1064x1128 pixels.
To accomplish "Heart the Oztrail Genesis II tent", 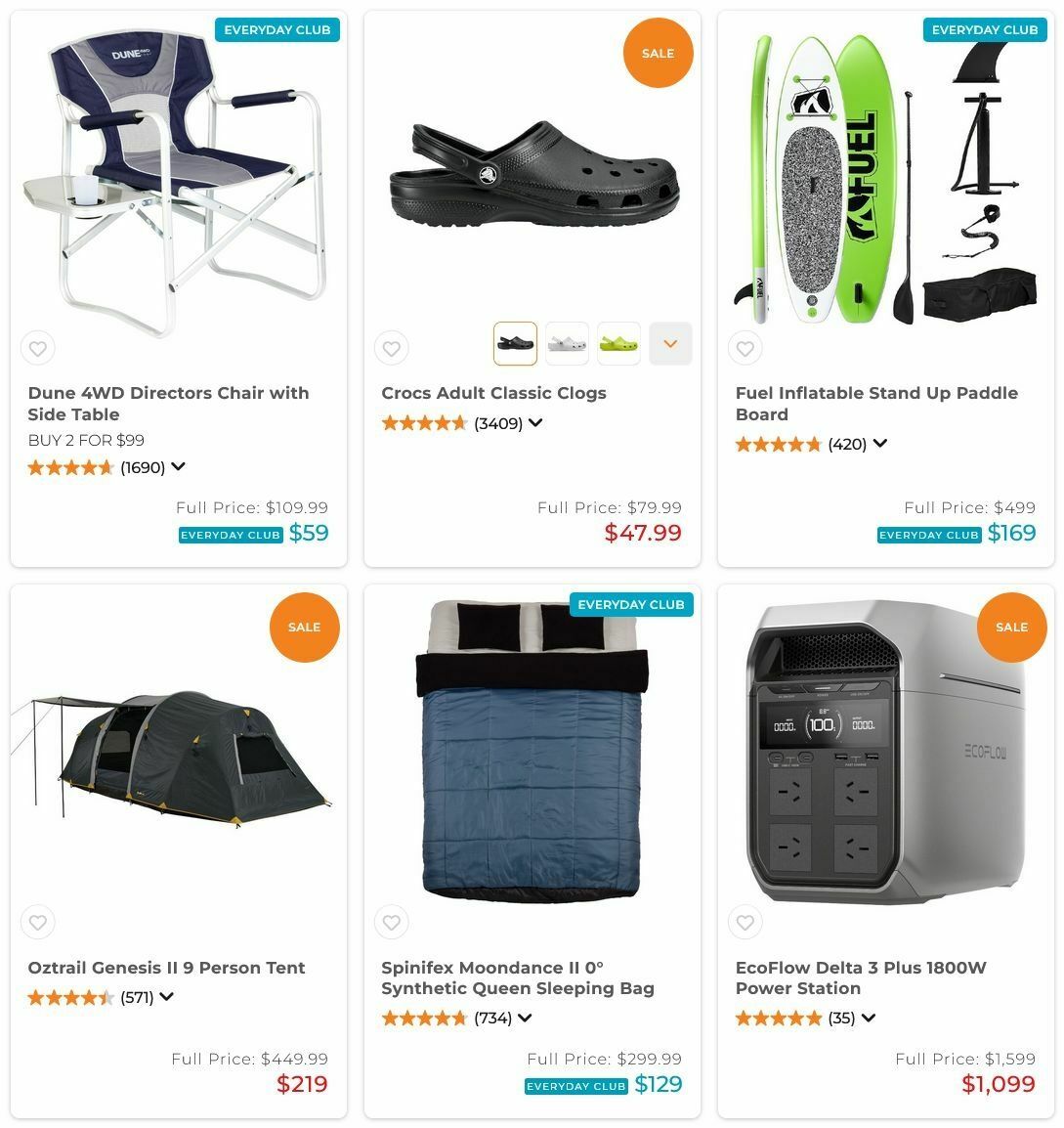I will (38, 923).
